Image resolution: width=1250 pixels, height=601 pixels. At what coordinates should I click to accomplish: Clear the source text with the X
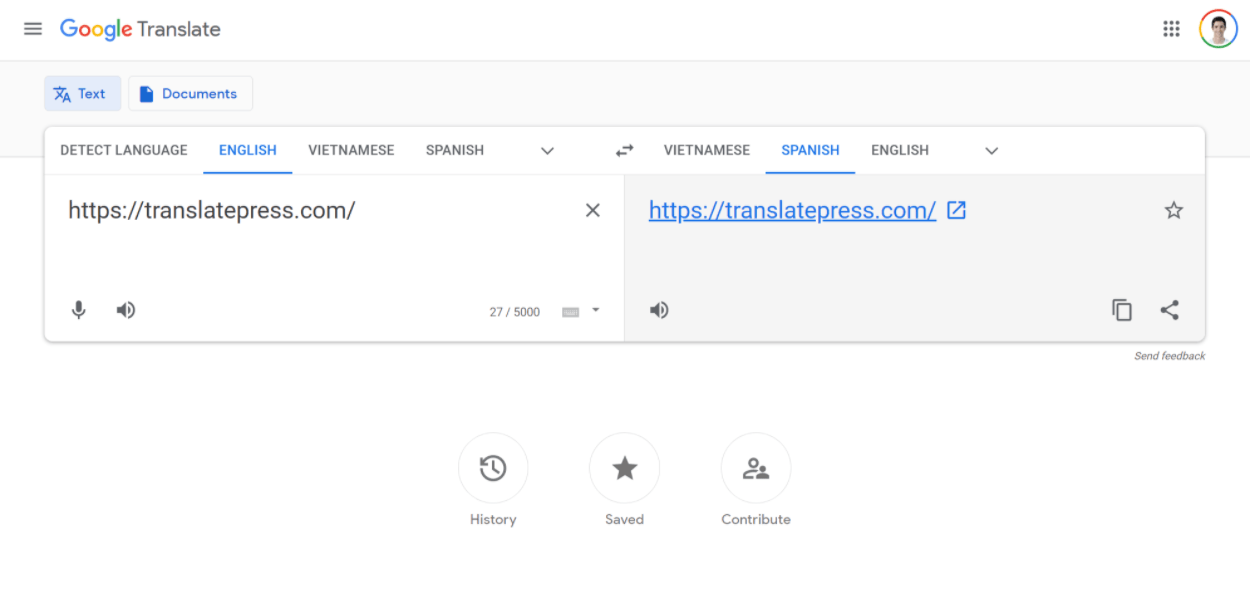click(592, 210)
